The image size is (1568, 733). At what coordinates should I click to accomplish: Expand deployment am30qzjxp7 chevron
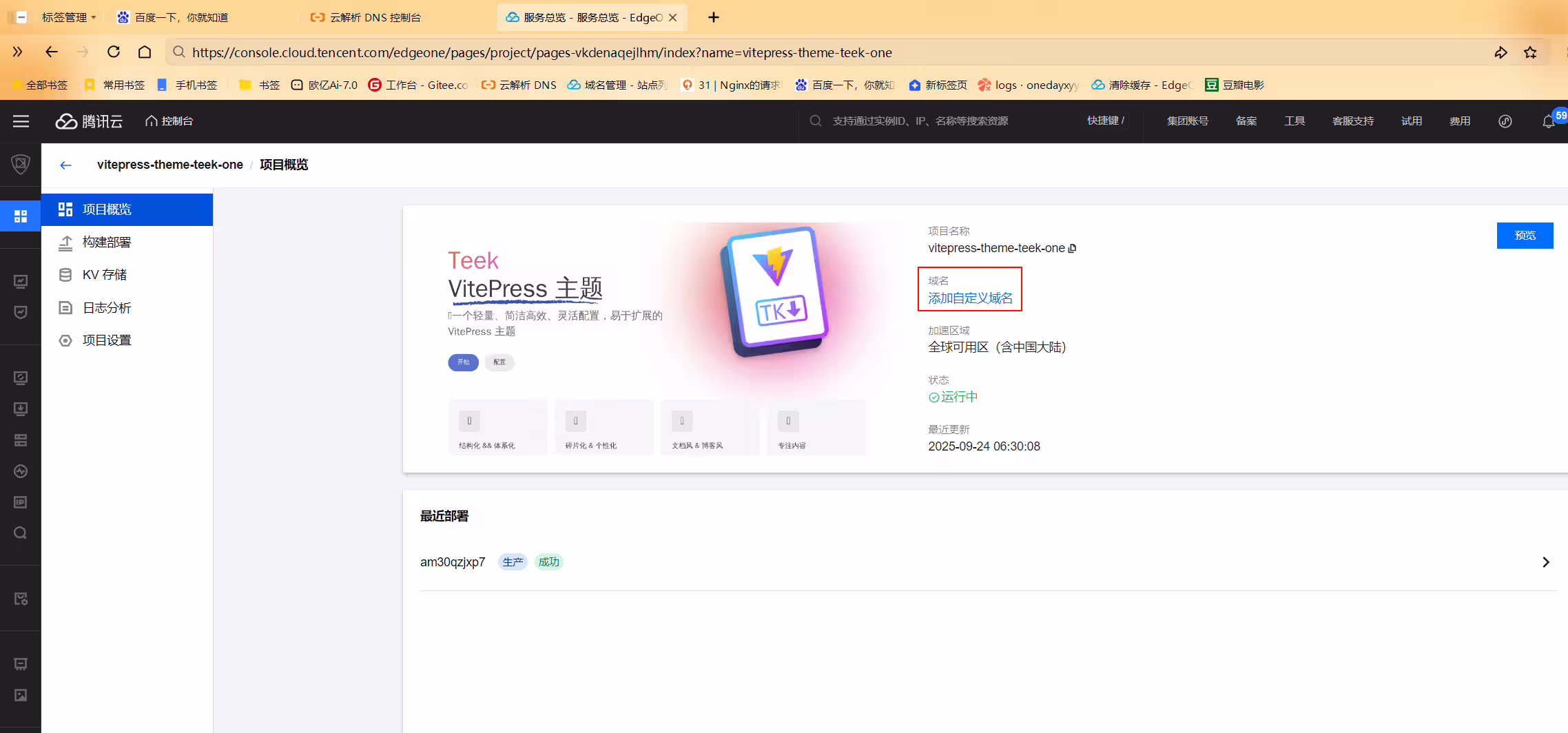click(1545, 562)
